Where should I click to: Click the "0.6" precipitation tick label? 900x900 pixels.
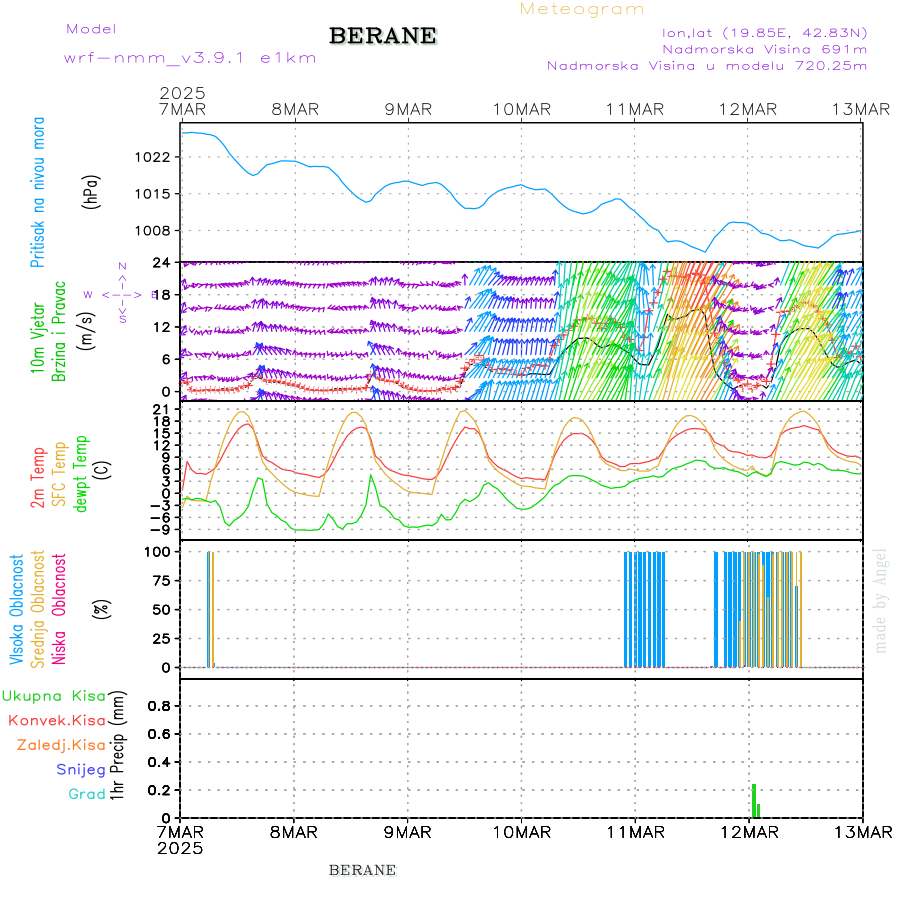tap(159, 734)
